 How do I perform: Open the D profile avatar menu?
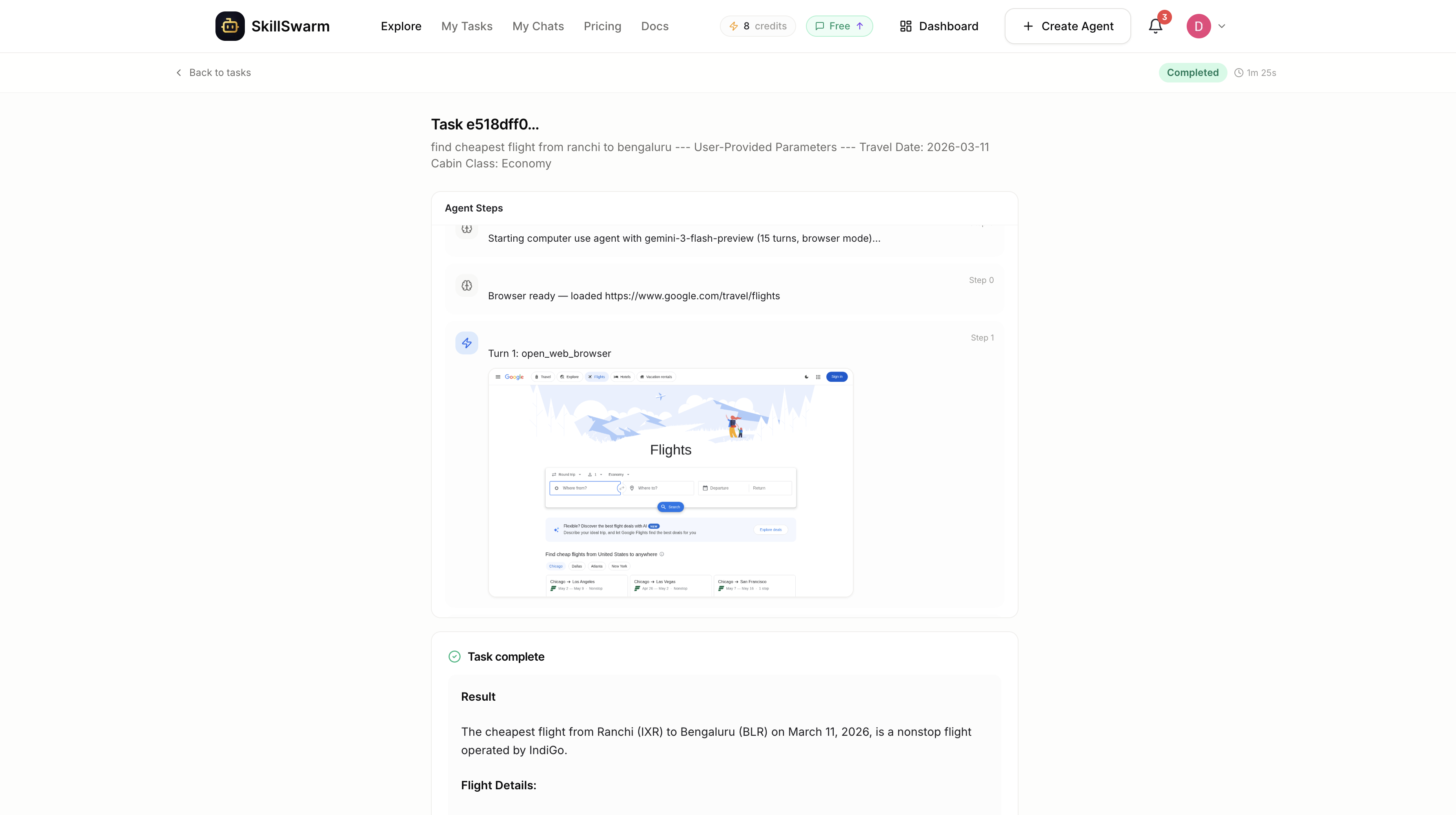coord(1198,26)
